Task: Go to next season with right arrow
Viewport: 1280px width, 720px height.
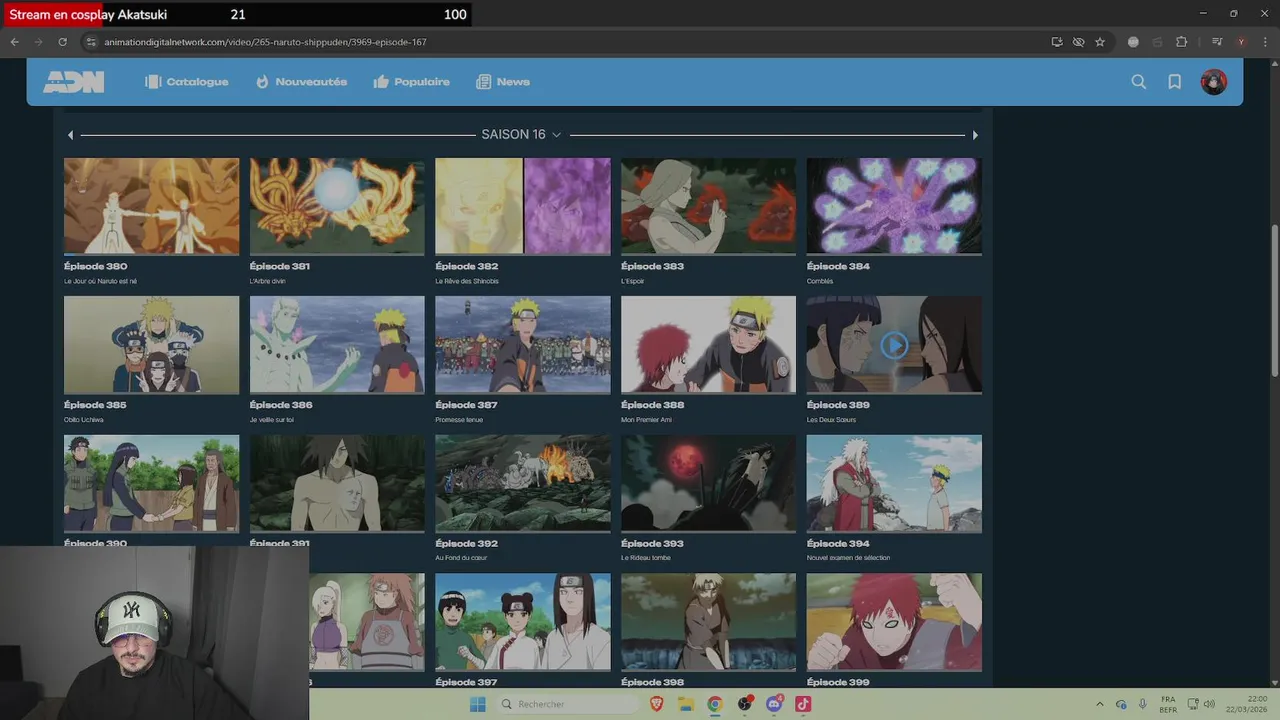Action: pos(975,135)
